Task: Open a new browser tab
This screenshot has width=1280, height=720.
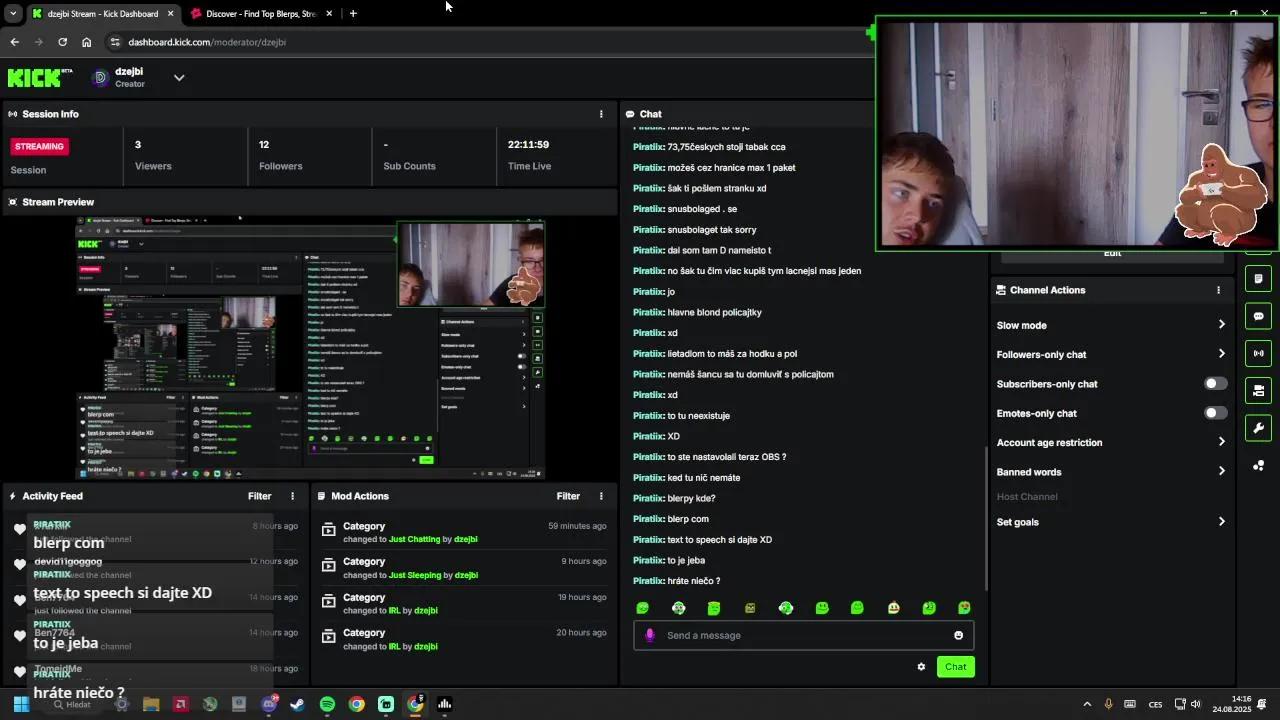Action: click(353, 14)
